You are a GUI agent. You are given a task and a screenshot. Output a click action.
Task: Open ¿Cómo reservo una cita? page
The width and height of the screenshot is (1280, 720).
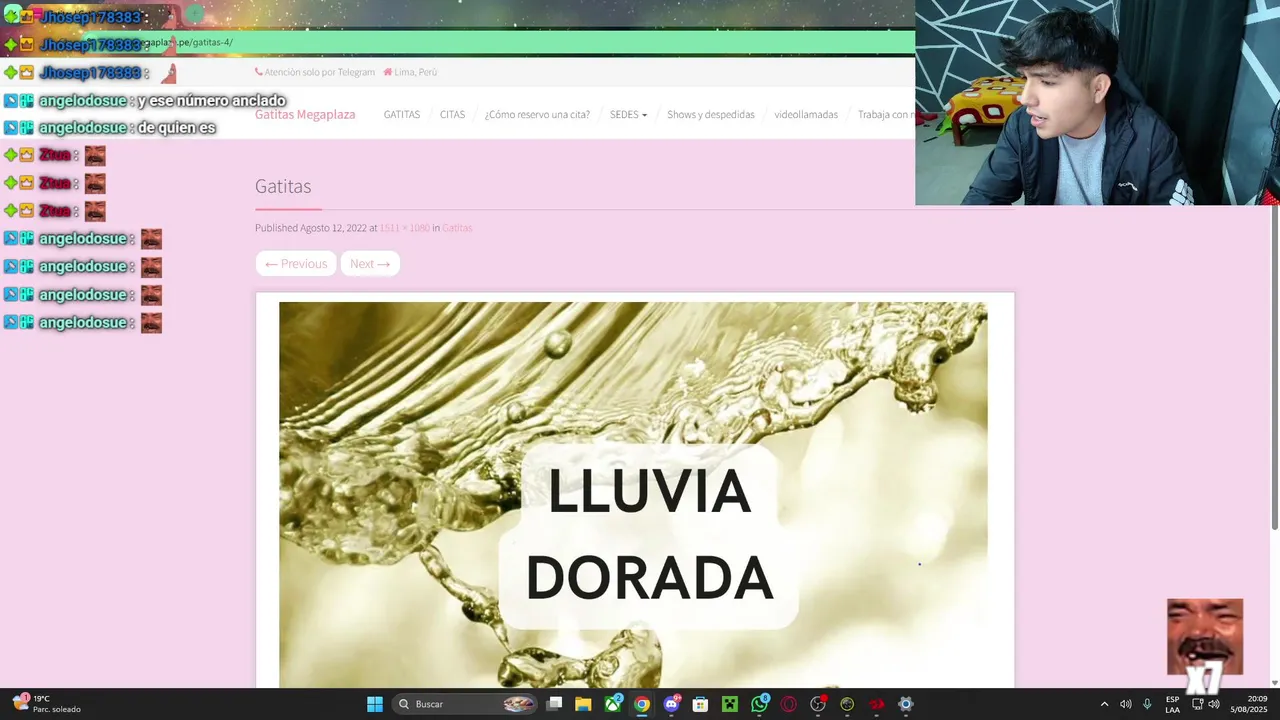pyautogui.click(x=537, y=114)
